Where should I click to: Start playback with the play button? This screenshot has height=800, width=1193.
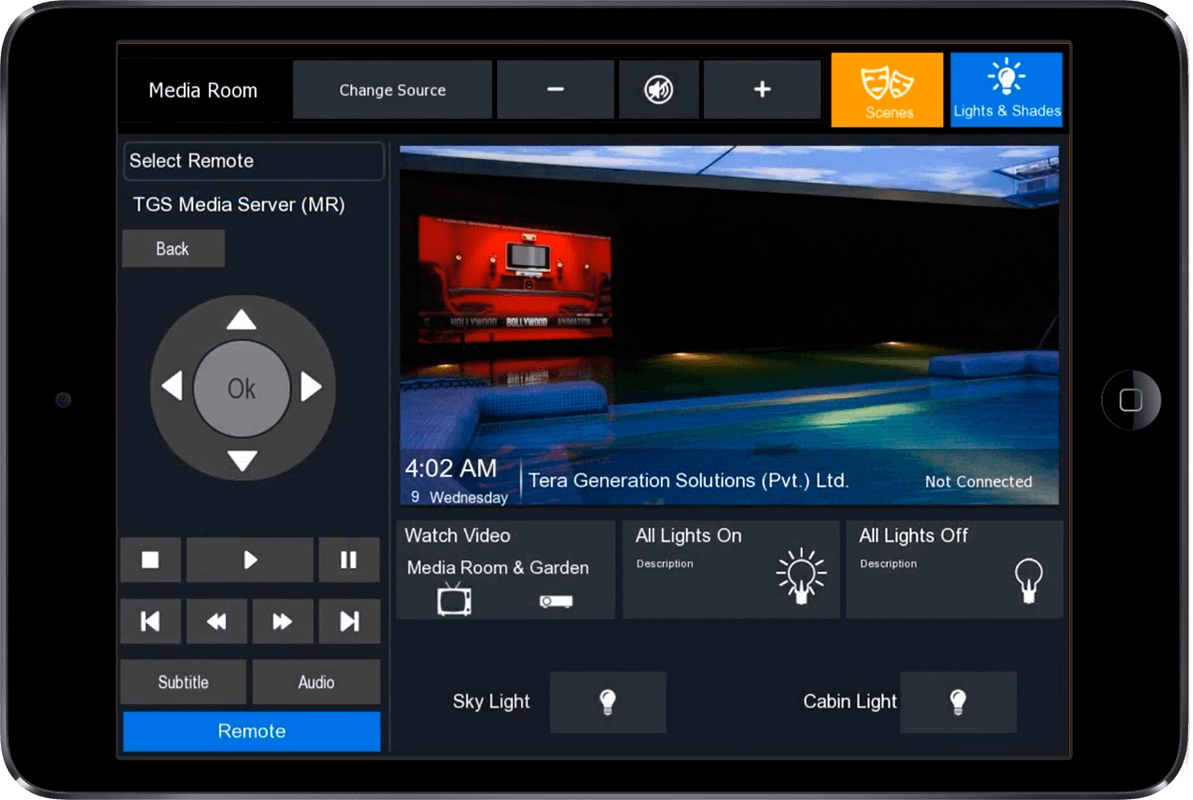click(250, 560)
